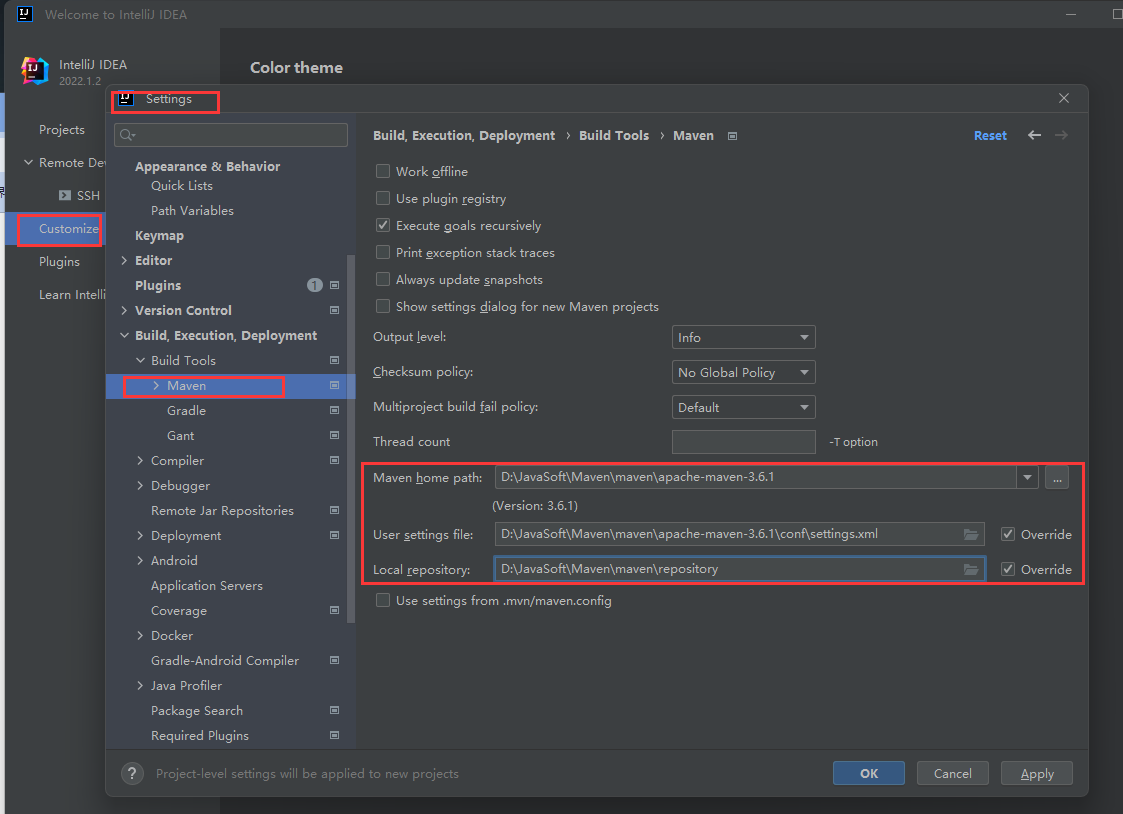Select Keymap in the settings tree

[x=159, y=236]
